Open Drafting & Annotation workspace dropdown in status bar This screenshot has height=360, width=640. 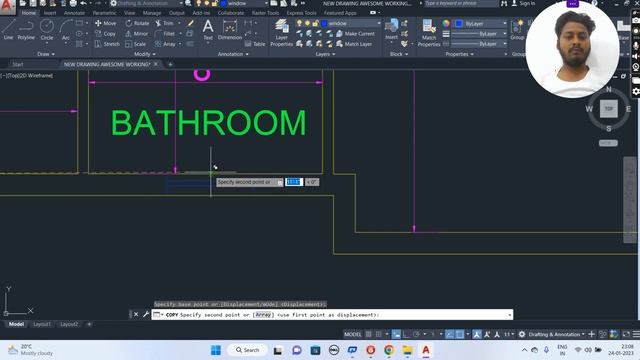point(557,334)
